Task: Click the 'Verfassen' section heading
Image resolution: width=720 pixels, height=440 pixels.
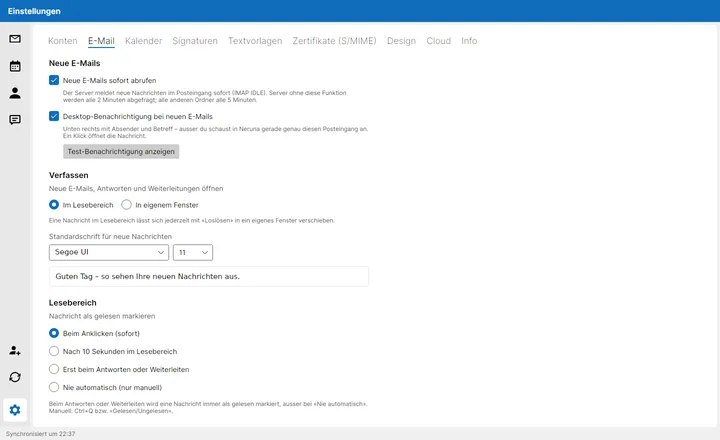Action: [68, 175]
